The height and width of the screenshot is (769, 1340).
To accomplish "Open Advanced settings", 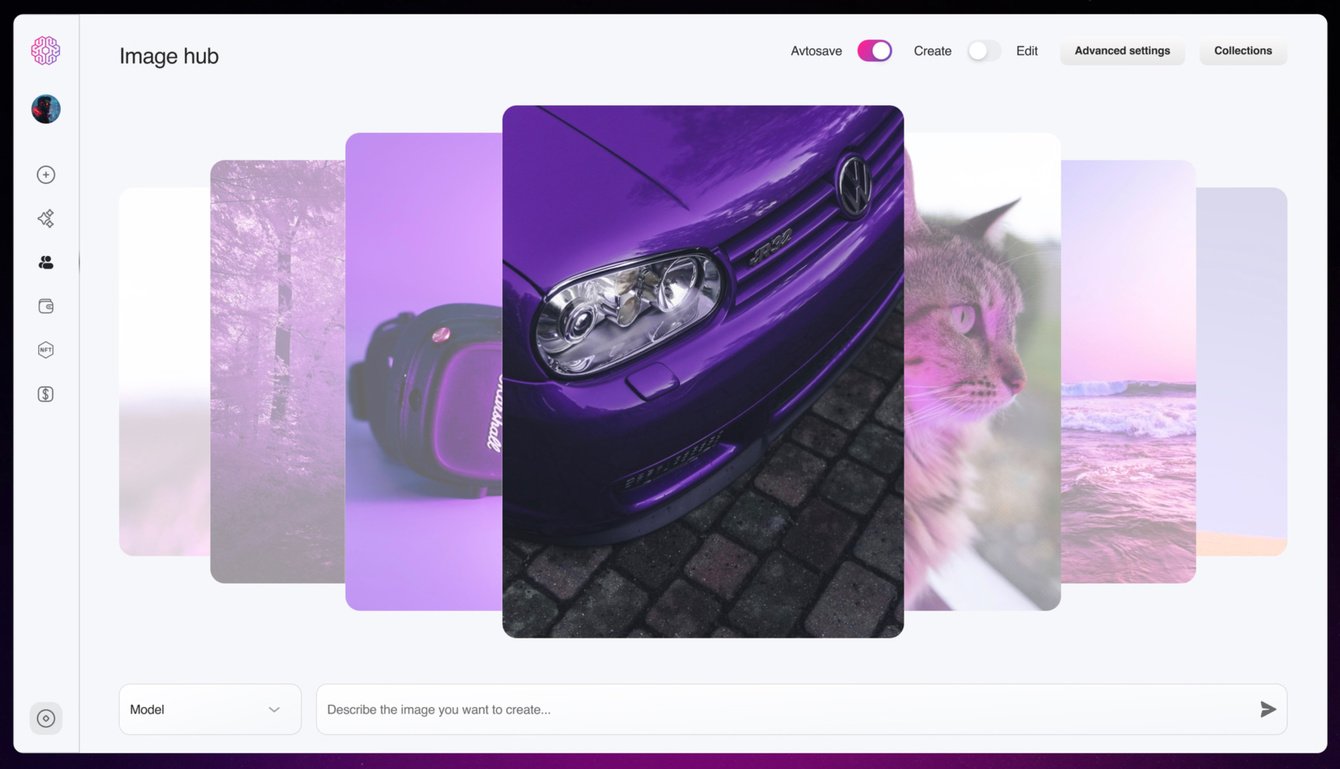I will (1122, 51).
